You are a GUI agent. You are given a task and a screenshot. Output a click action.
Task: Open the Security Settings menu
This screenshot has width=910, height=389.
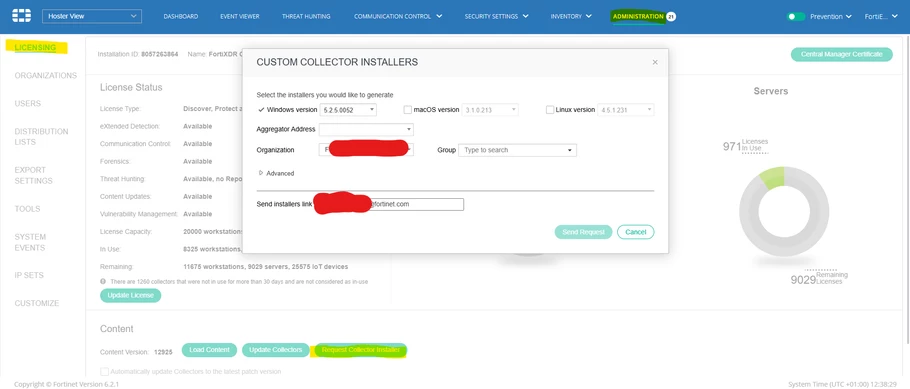tap(496, 16)
